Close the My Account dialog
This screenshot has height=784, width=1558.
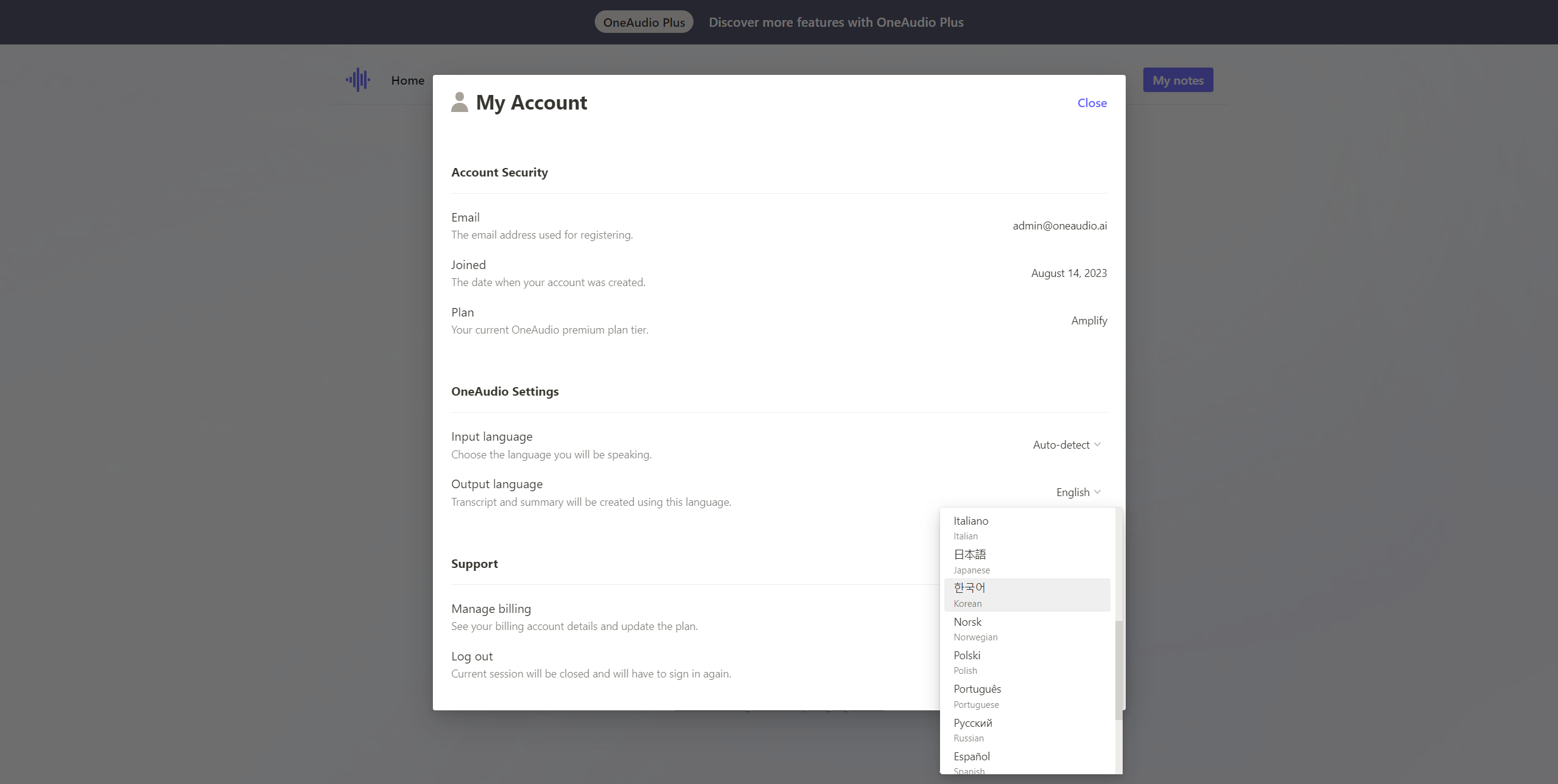pyautogui.click(x=1092, y=103)
